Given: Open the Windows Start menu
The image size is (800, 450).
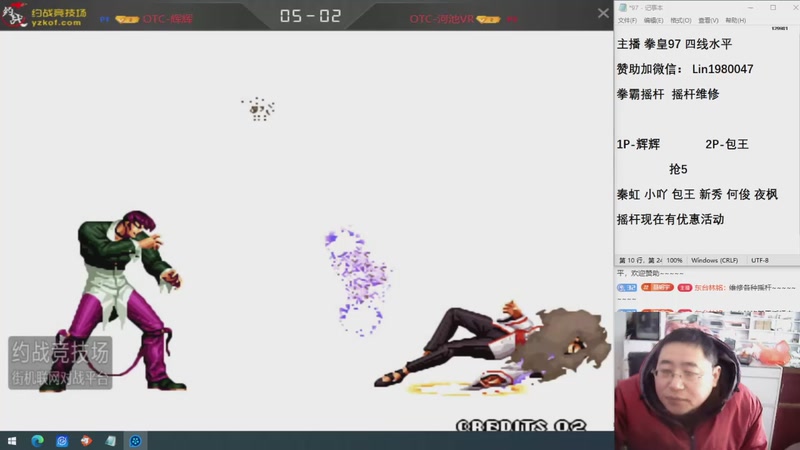Looking at the screenshot, I should [x=12, y=441].
